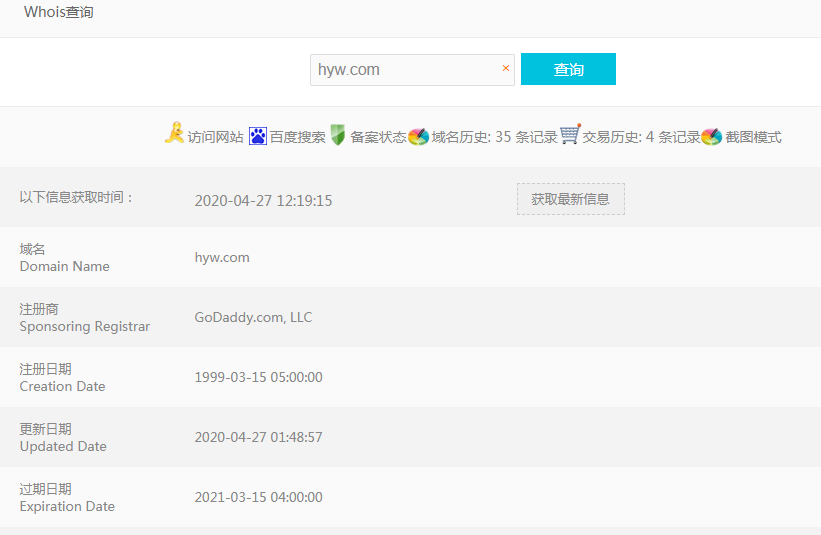Click the hyw.com domain name value
The width and height of the screenshot is (821, 535).
coord(222,257)
